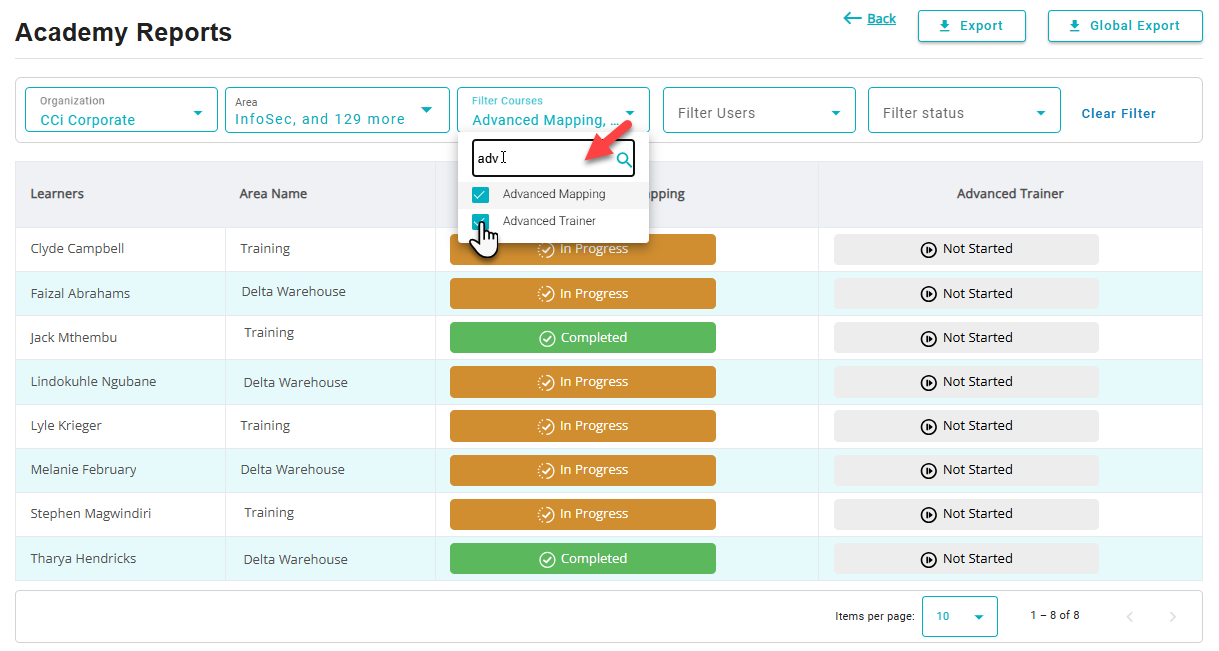1219x651 pixels.
Task: Click Faizal Abrahams' In Progress status icon
Action: (x=546, y=294)
